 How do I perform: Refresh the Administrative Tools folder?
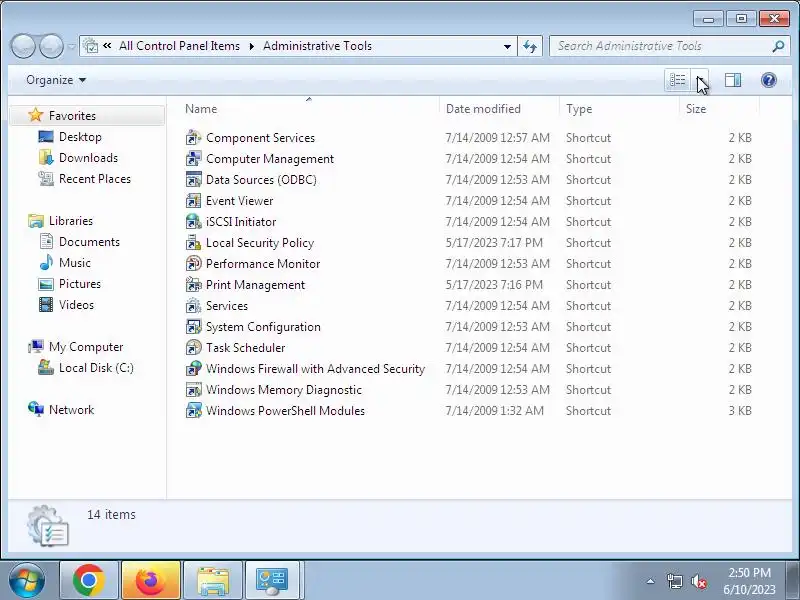530,46
